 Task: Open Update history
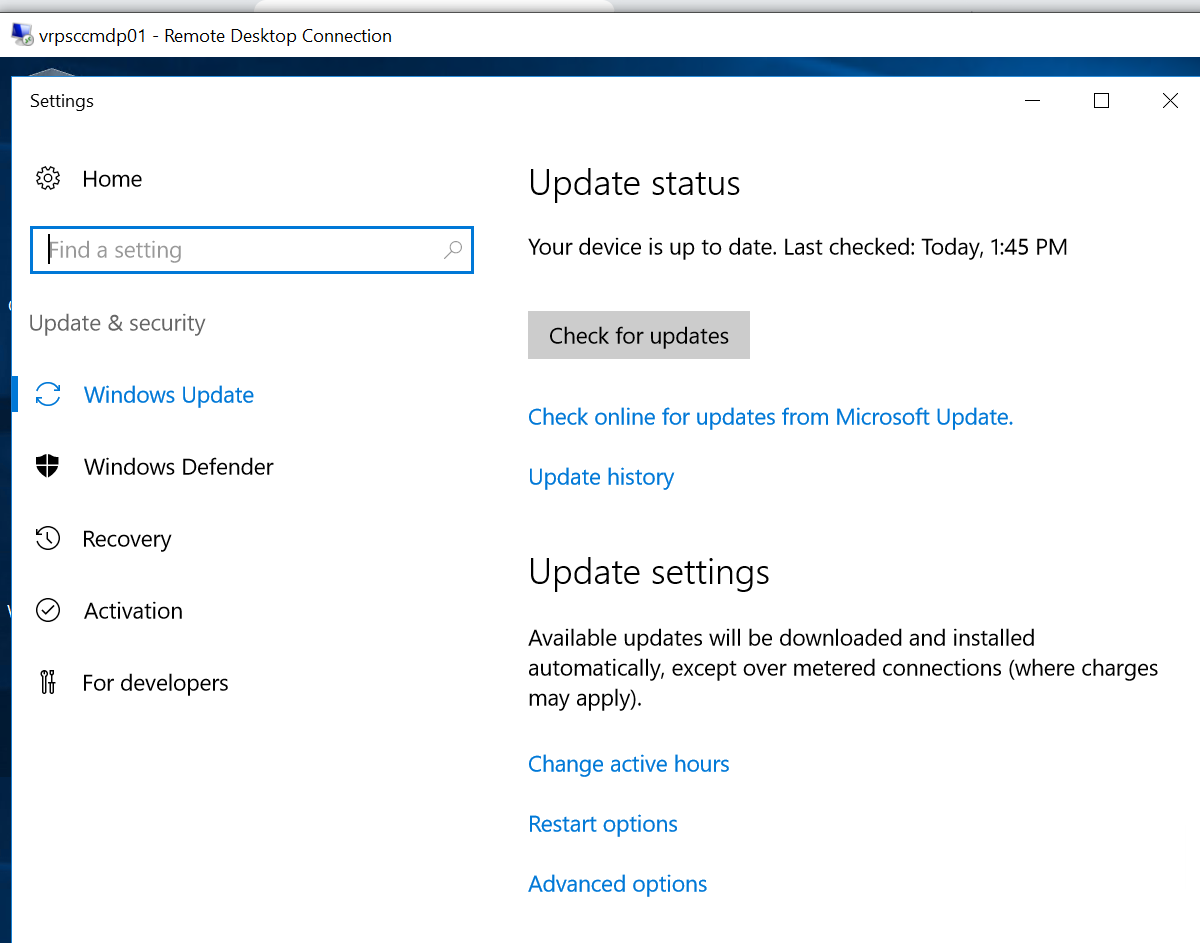pos(601,477)
